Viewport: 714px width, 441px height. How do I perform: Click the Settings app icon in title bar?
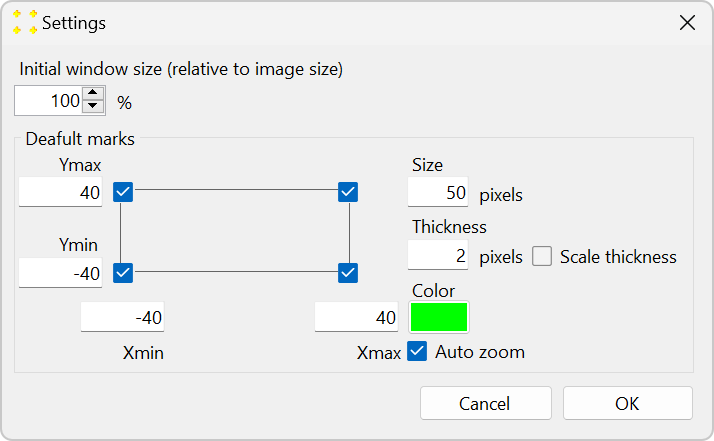coord(25,22)
